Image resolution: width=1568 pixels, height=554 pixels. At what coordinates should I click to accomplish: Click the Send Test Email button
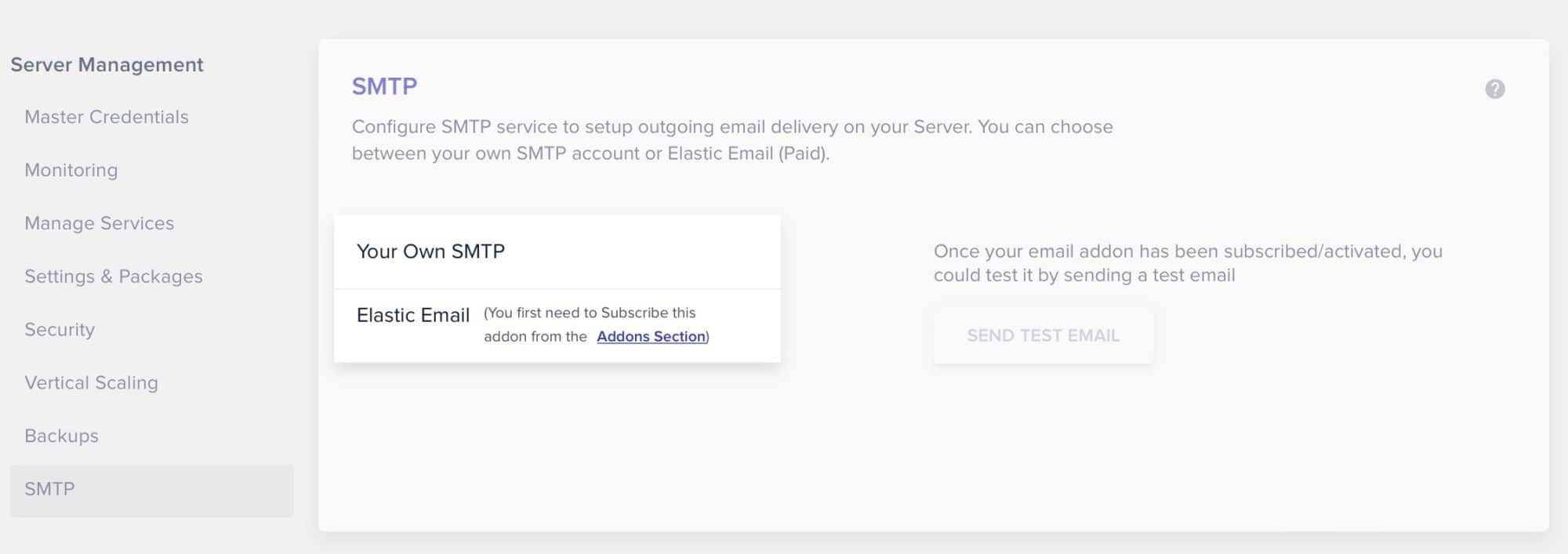(x=1043, y=335)
